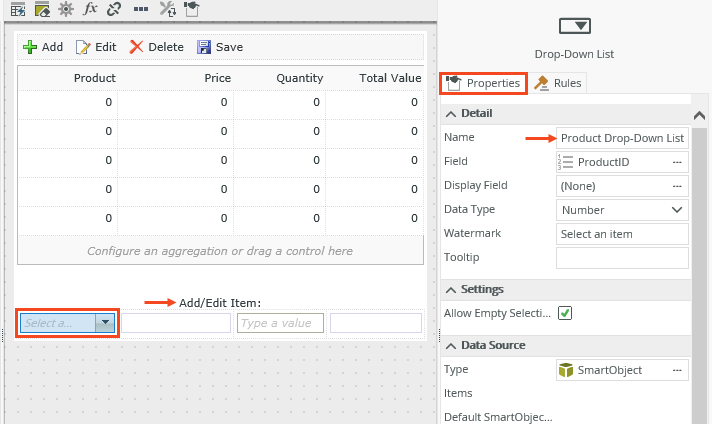The image size is (712, 424).
Task: Click the red X Delete button
Action: click(156, 47)
